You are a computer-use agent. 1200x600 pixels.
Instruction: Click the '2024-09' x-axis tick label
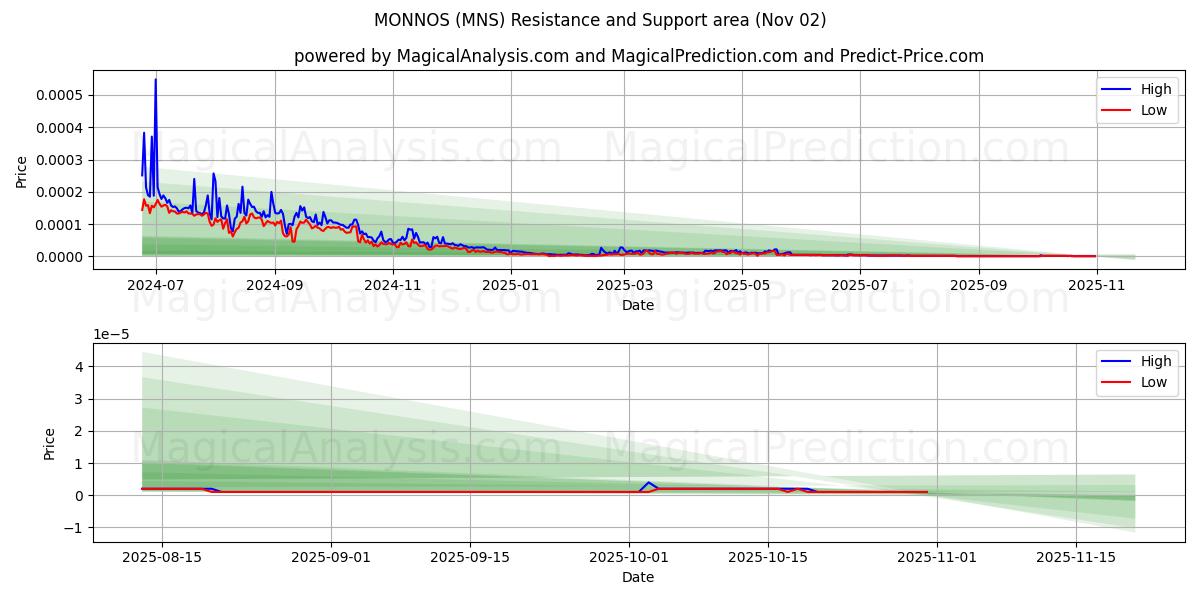pyautogui.click(x=275, y=285)
